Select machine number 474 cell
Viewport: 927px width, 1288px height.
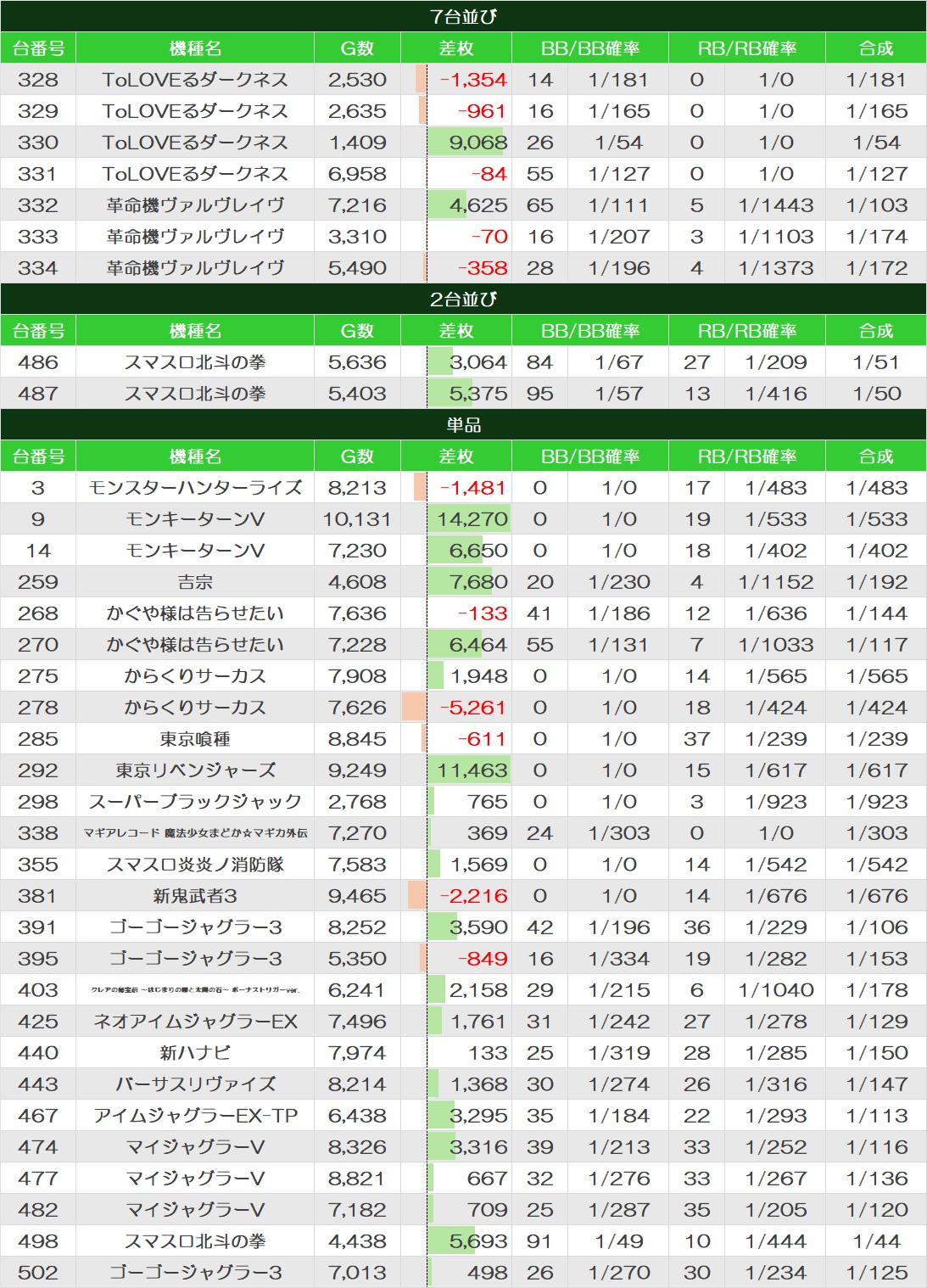coord(38,1147)
